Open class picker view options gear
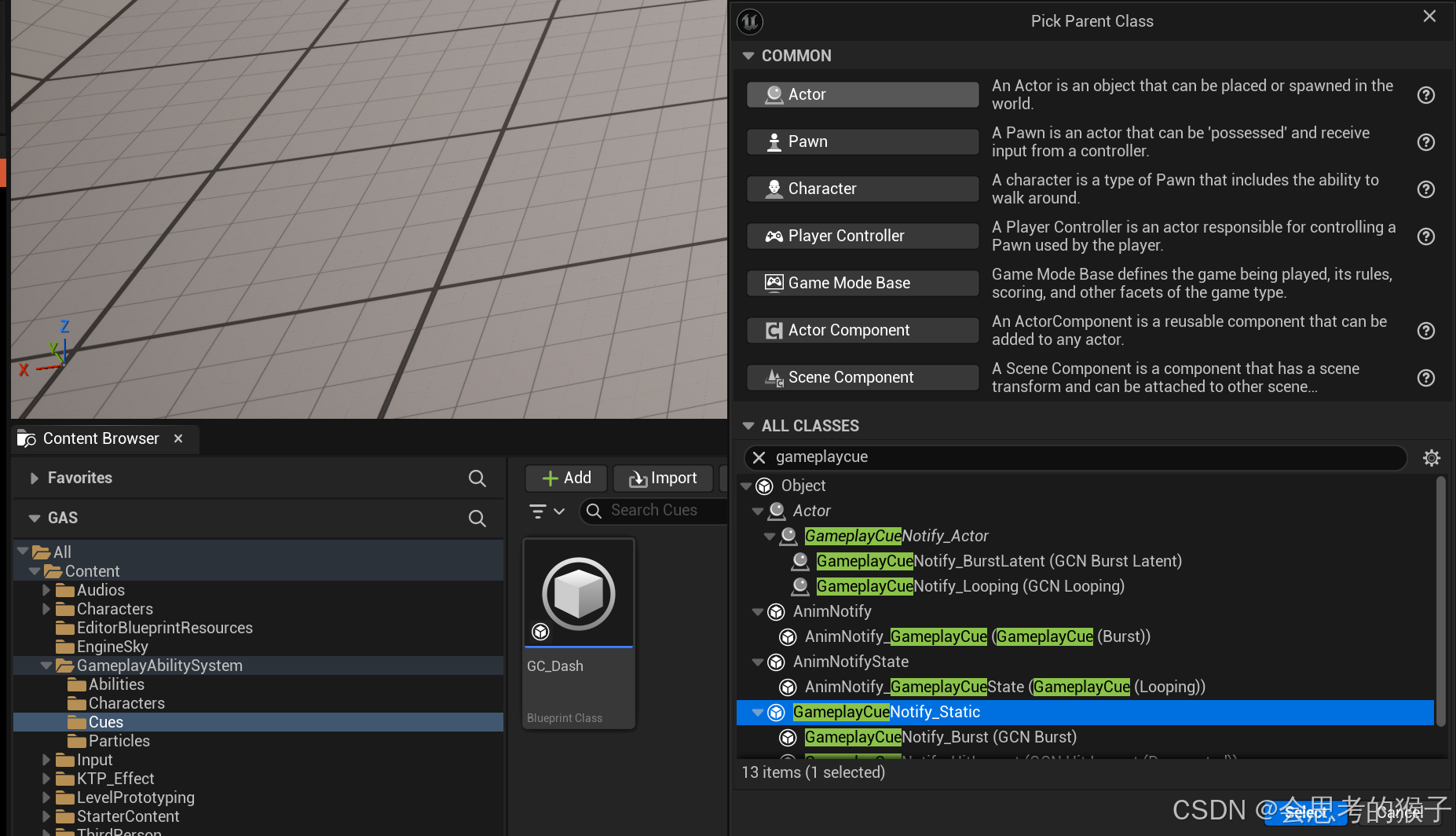This screenshot has width=1456, height=836. (x=1432, y=458)
